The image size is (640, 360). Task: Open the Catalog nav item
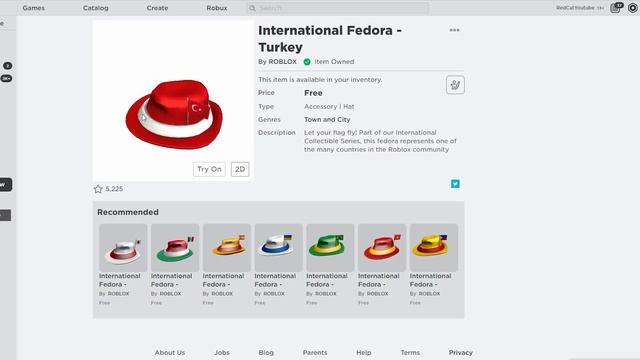pos(96,8)
